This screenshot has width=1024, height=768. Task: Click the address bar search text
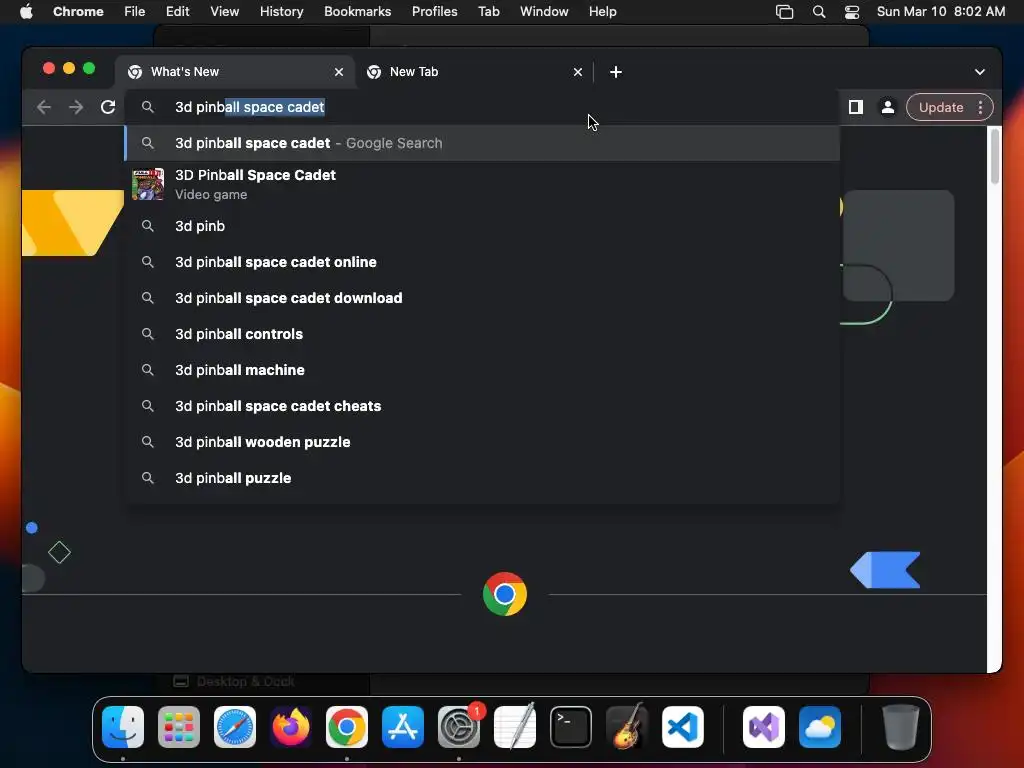[x=249, y=107]
